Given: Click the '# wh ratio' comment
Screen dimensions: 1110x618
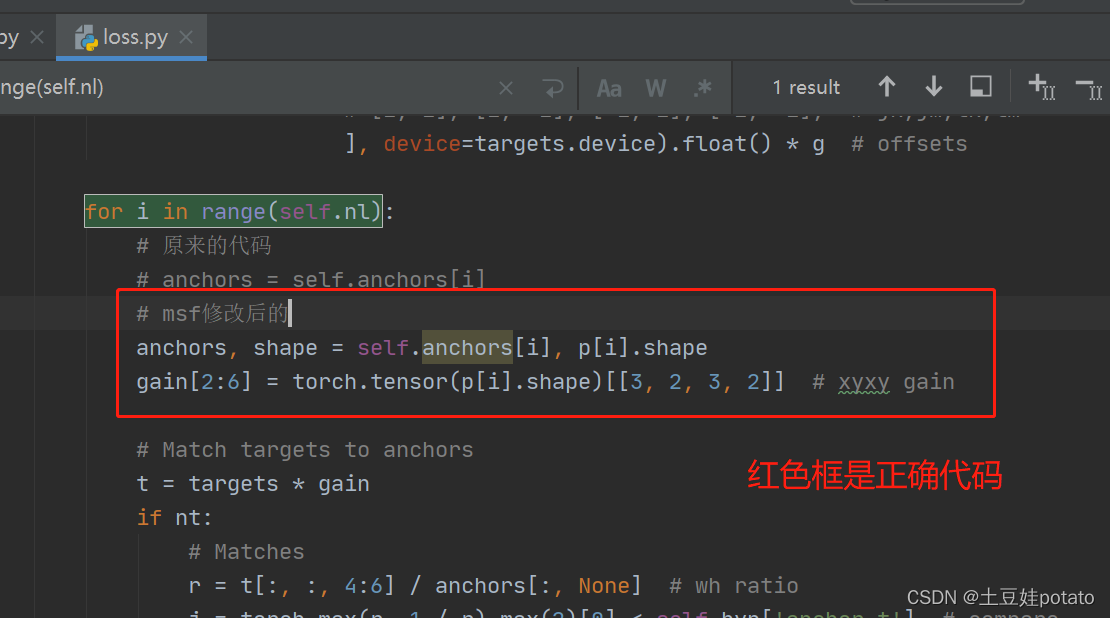Looking at the screenshot, I should pos(734,585).
